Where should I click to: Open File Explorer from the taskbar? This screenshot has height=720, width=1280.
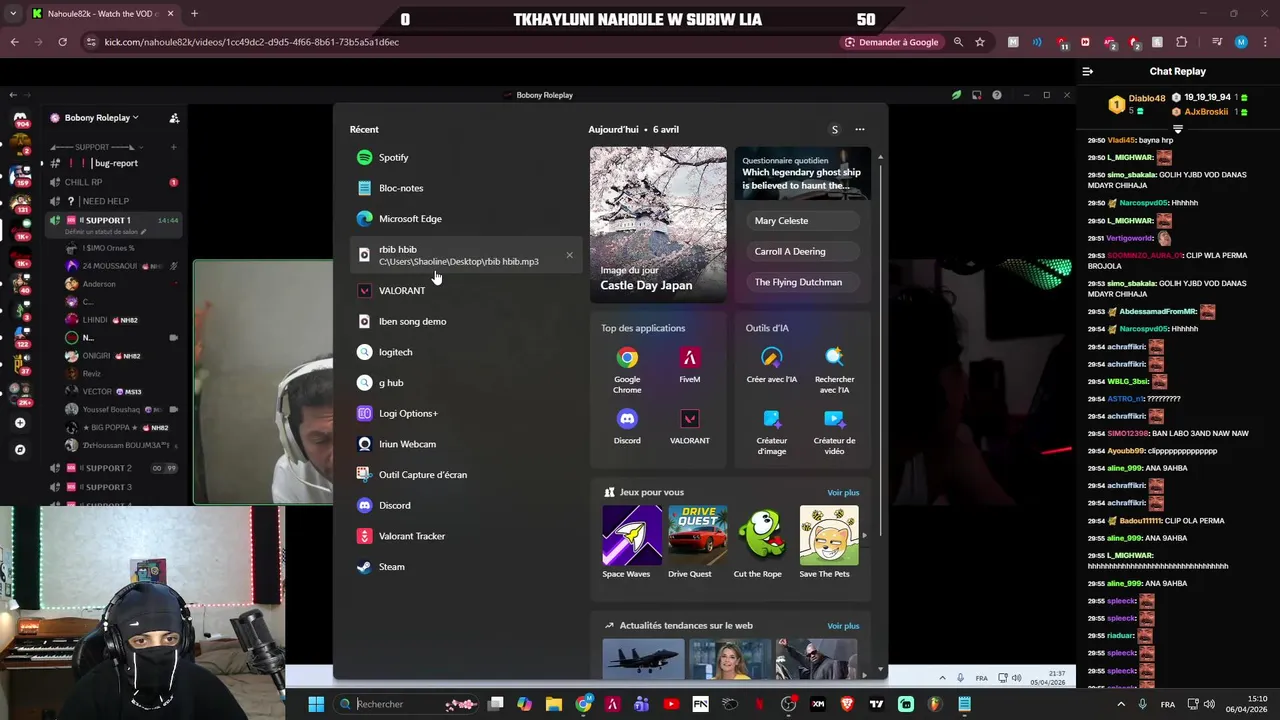(553, 704)
